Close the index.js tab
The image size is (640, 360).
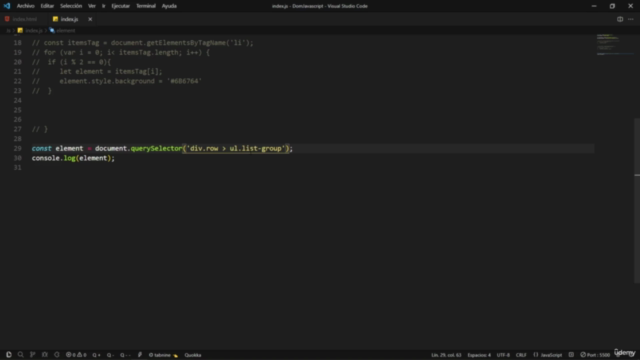click(x=90, y=19)
